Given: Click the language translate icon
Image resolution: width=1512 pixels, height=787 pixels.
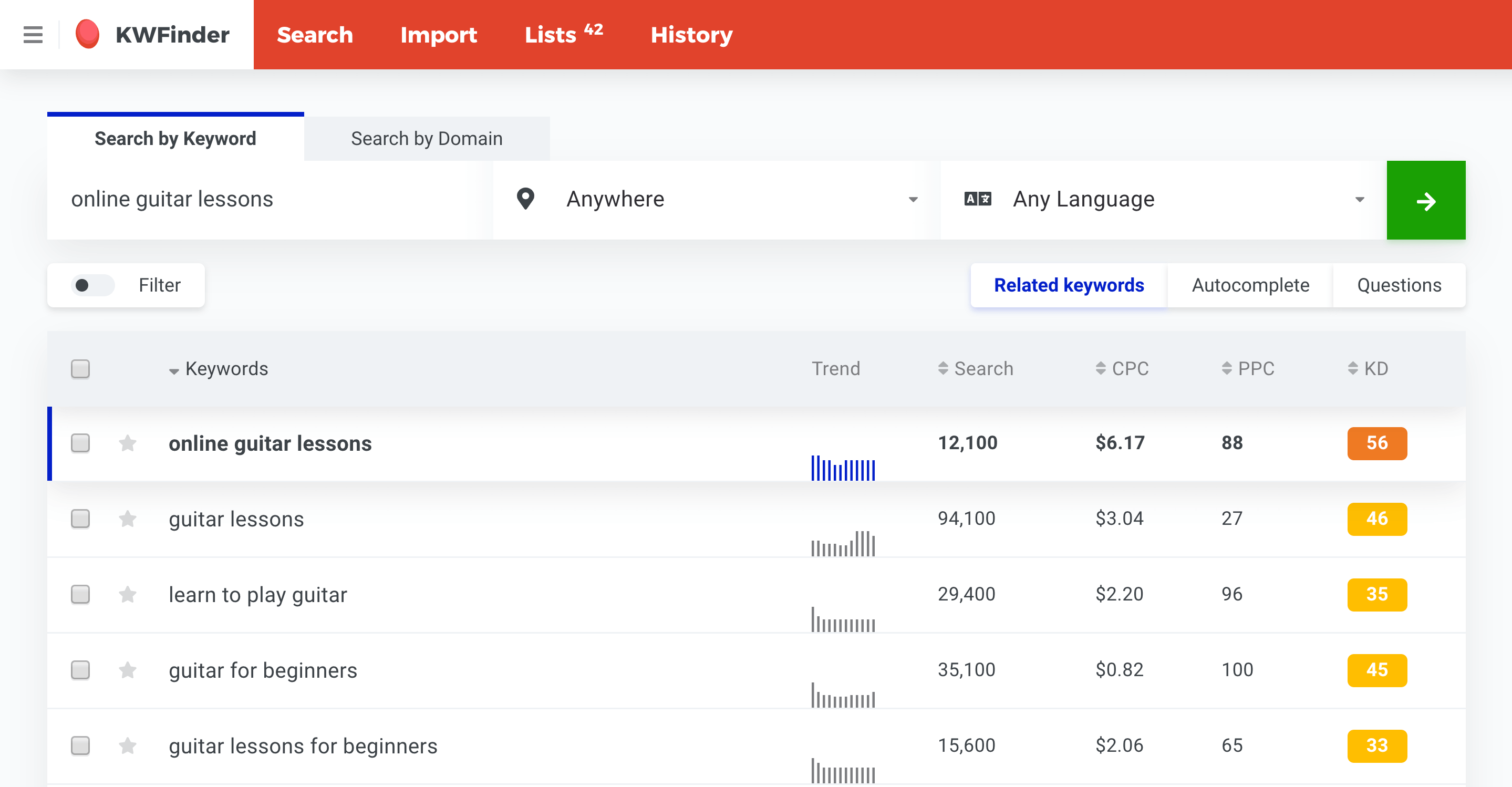Looking at the screenshot, I should point(977,199).
